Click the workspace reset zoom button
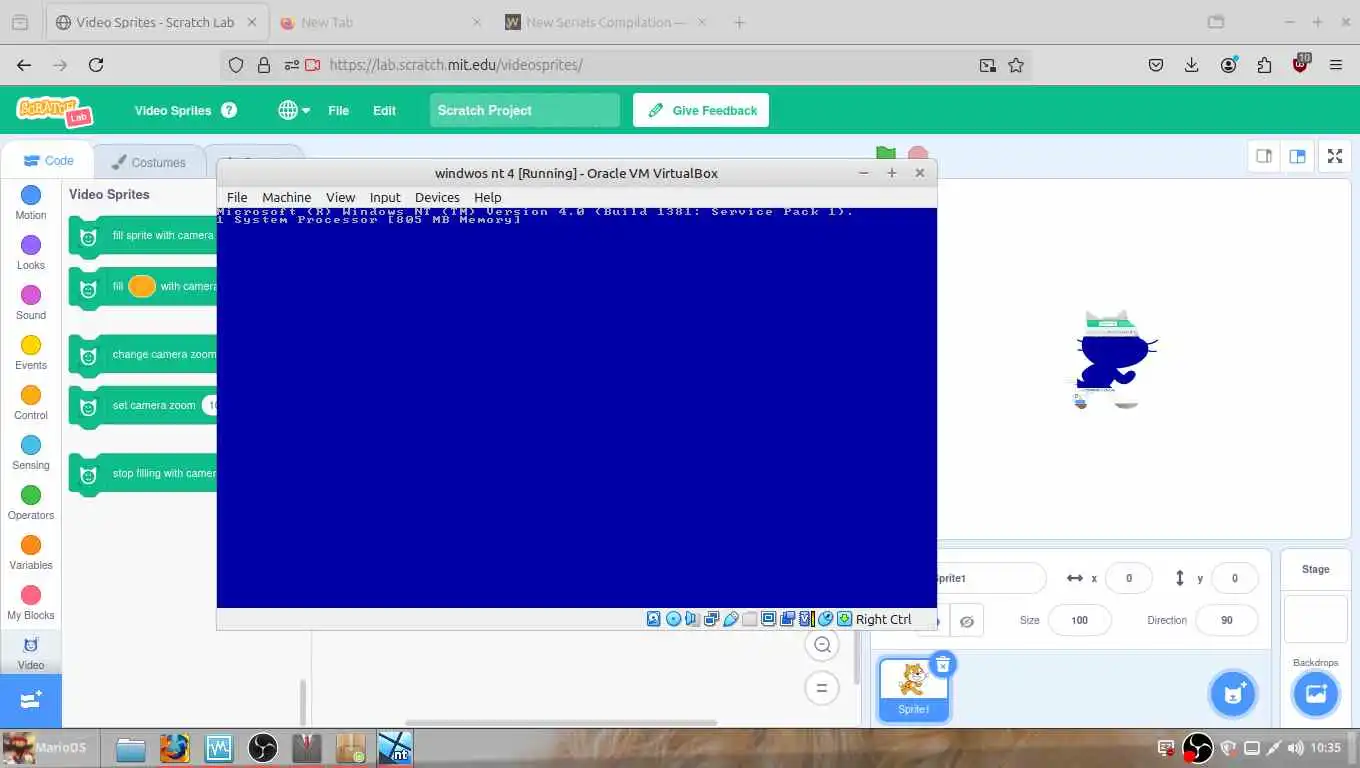The image size is (1360, 768). [822, 688]
